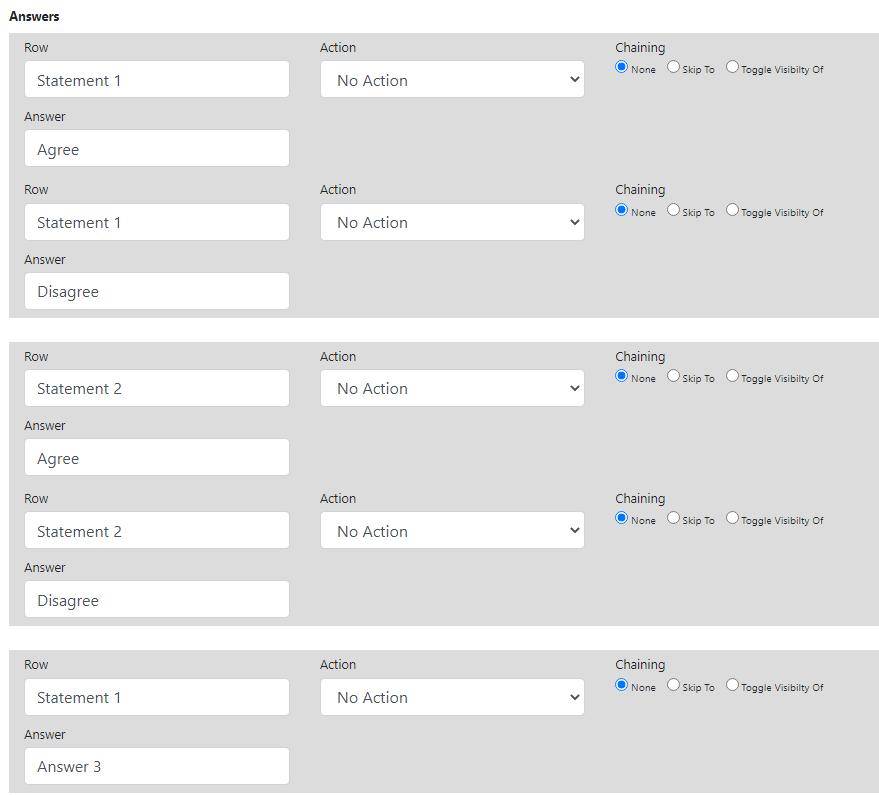
Task: Expand Action dropdown for Statement 2 Disagree row
Action: click(452, 531)
